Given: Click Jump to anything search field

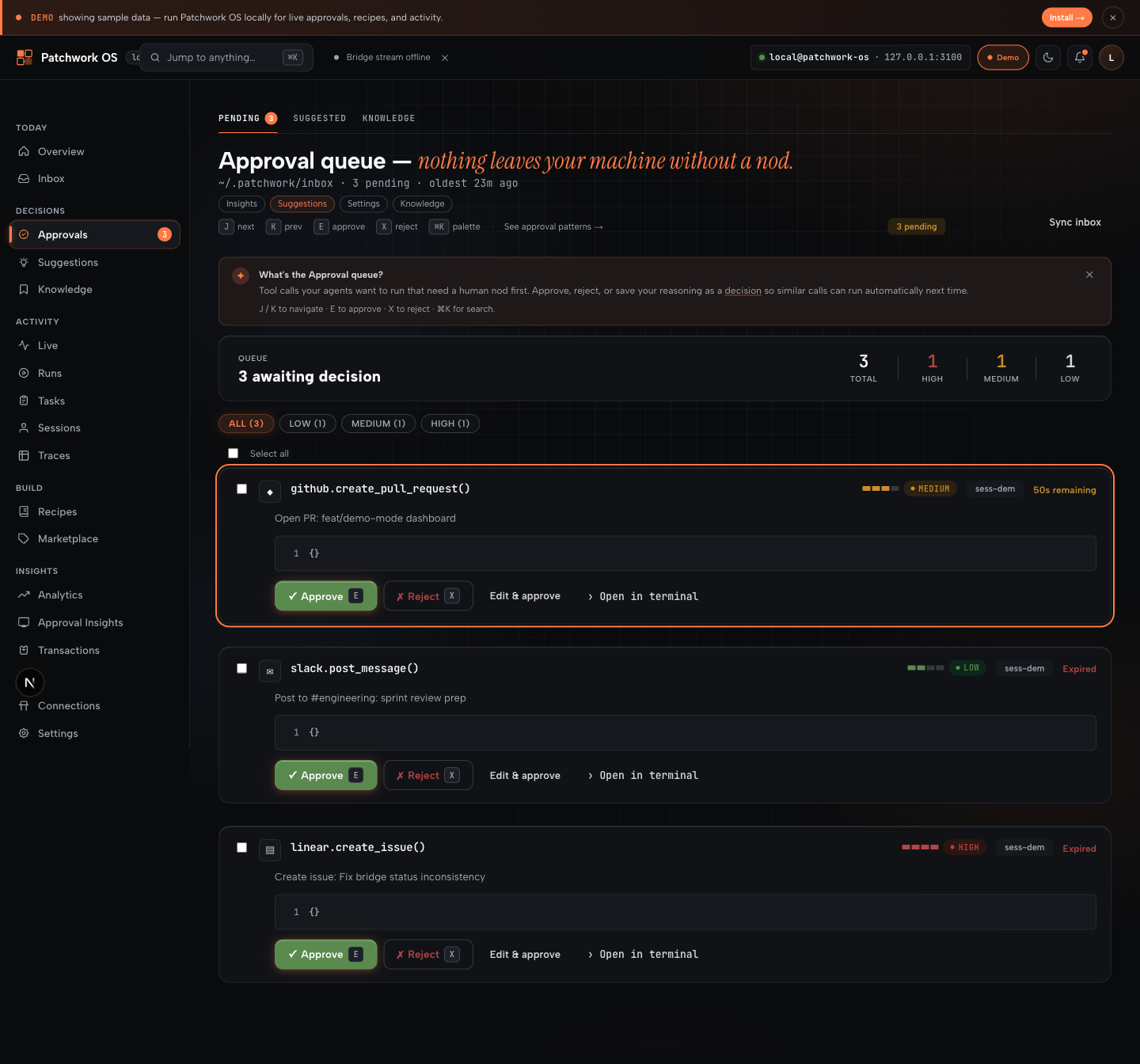Looking at the screenshot, I should click(226, 57).
